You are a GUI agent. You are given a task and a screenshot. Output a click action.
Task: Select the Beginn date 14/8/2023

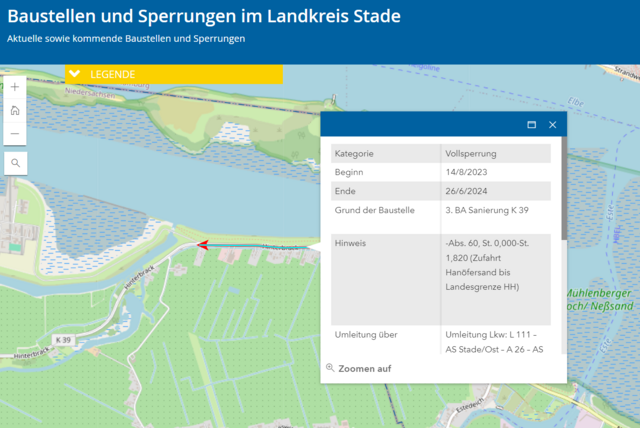click(466, 172)
